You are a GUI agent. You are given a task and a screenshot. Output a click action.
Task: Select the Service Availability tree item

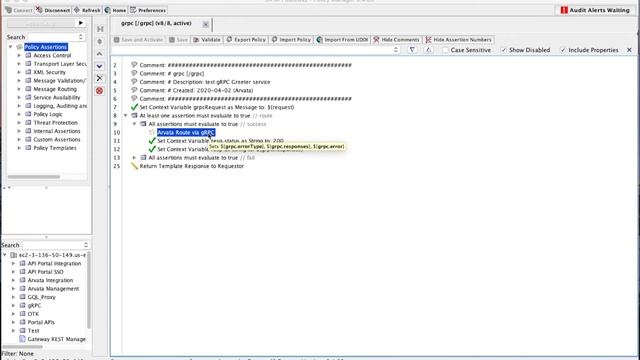[57, 98]
